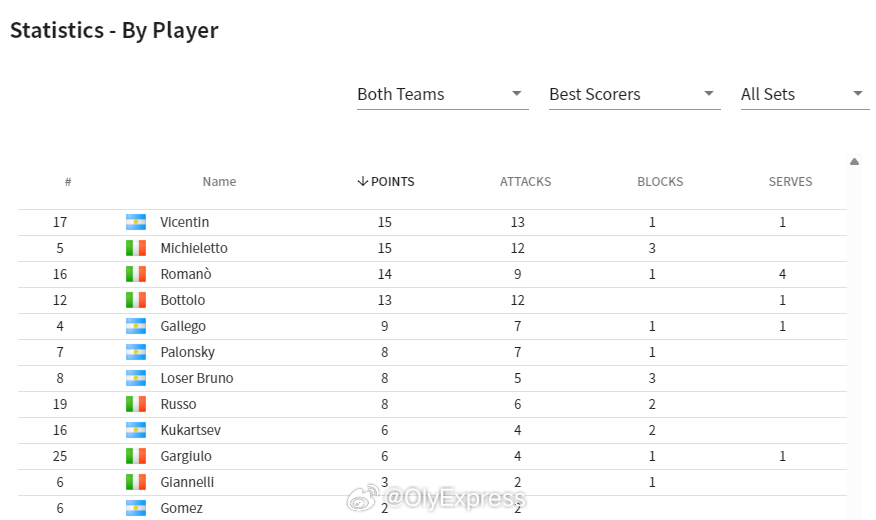Click the BLOCKS column header

coord(660,182)
